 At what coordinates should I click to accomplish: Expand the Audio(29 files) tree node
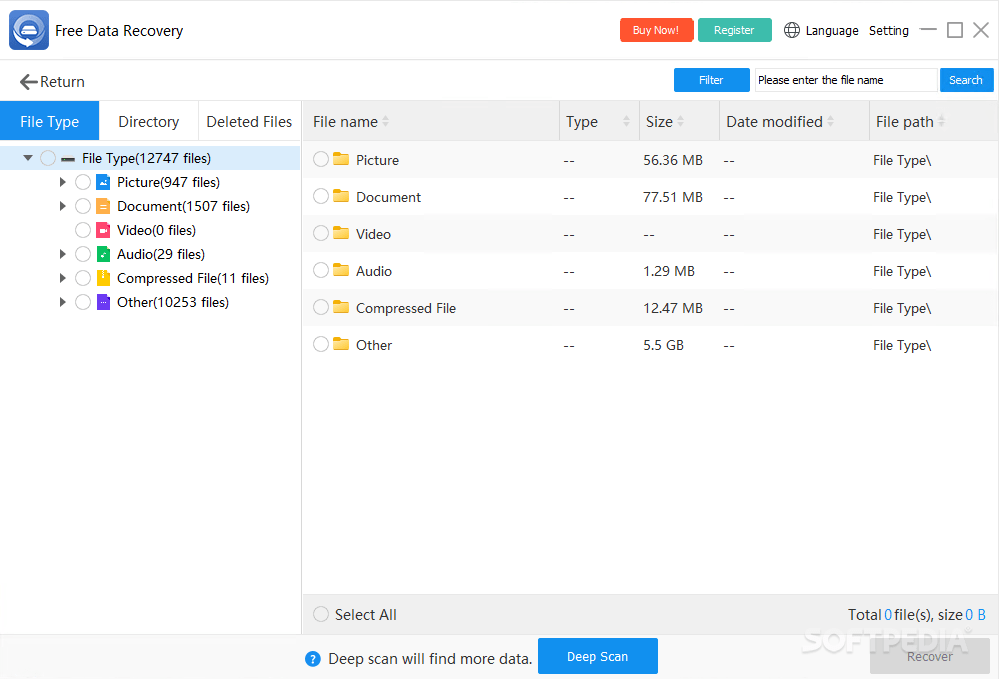coord(62,254)
